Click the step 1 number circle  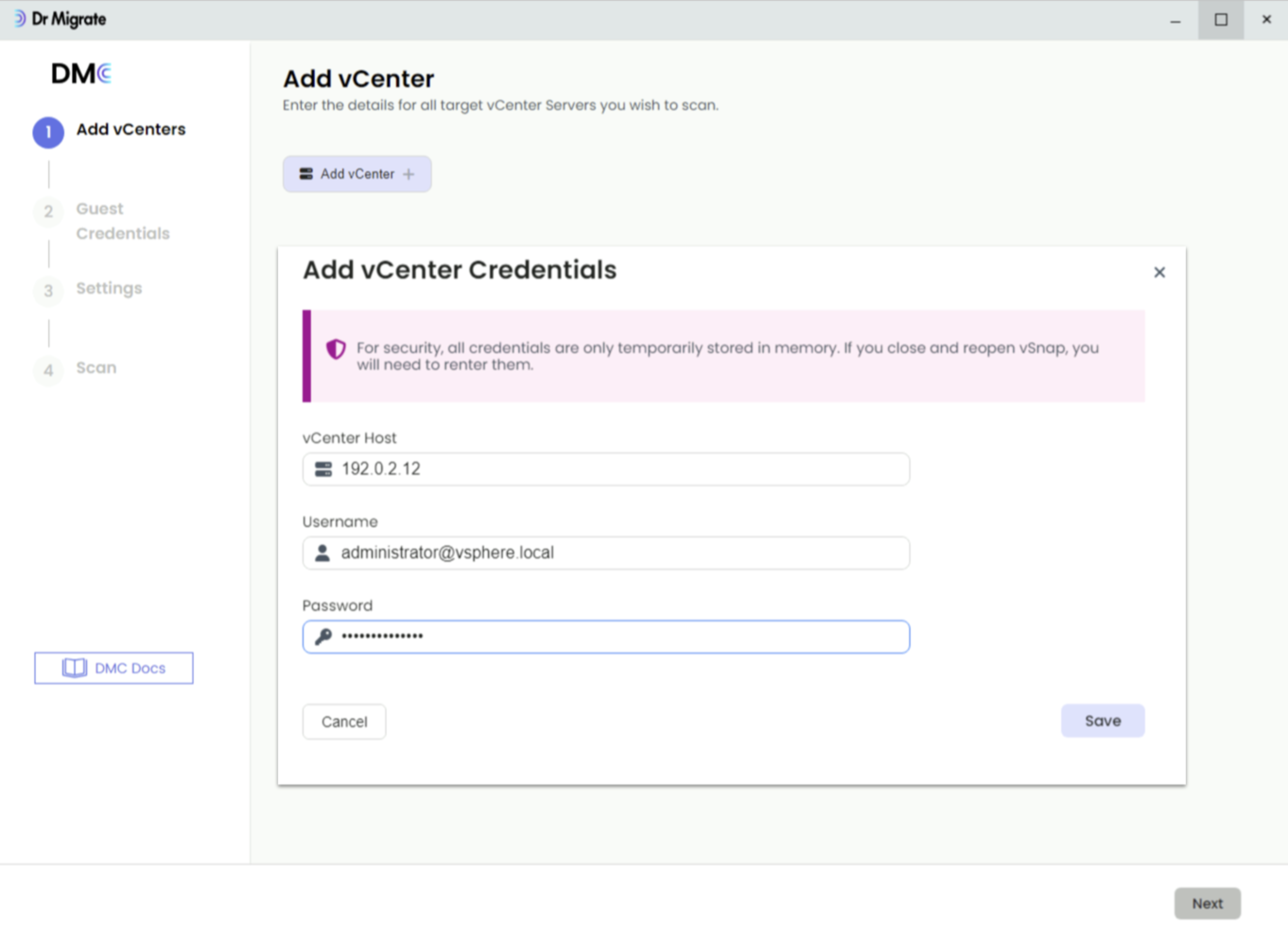point(48,132)
